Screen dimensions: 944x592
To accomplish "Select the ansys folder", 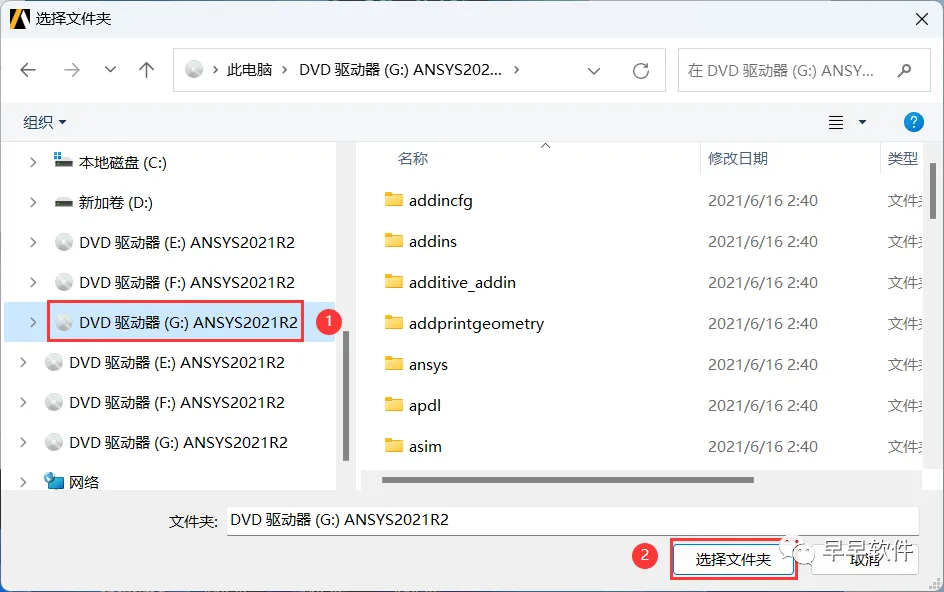I will click(x=429, y=364).
